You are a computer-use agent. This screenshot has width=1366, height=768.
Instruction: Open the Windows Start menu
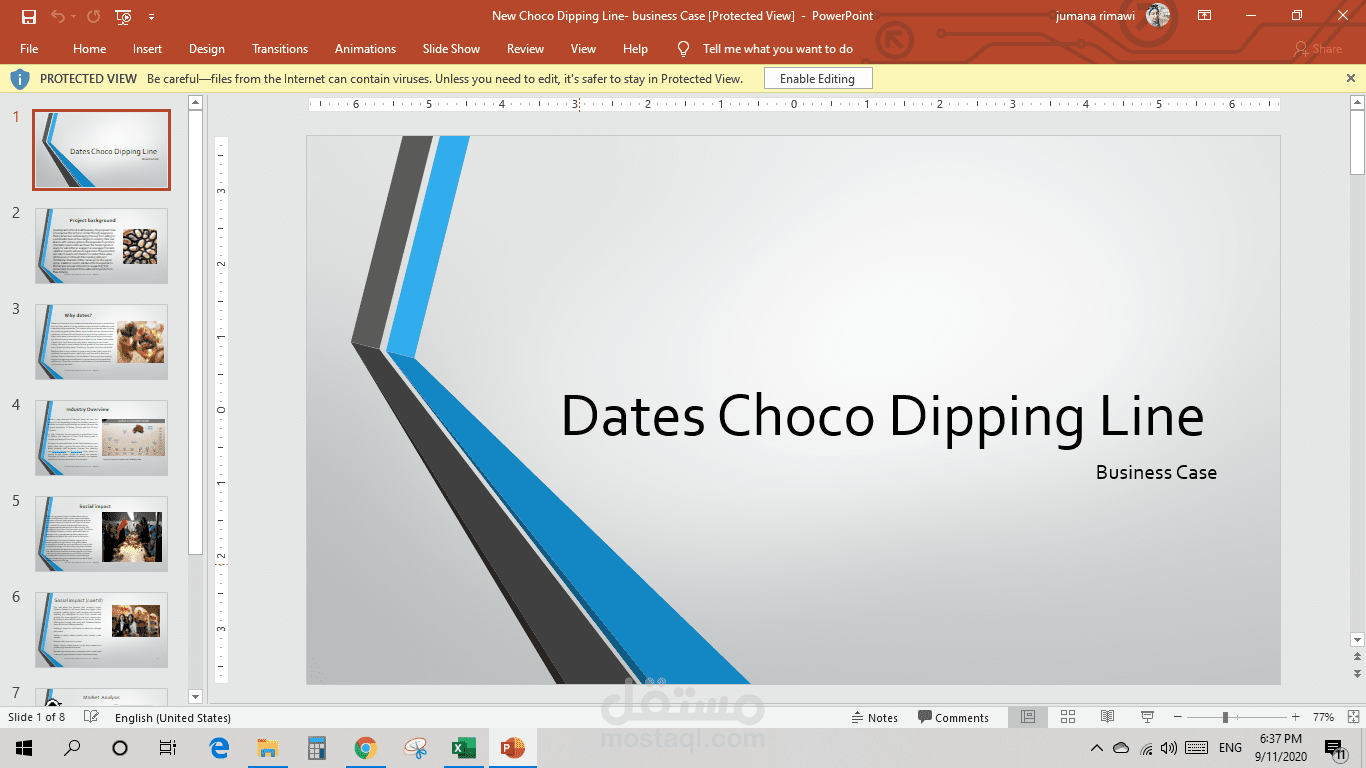23,747
